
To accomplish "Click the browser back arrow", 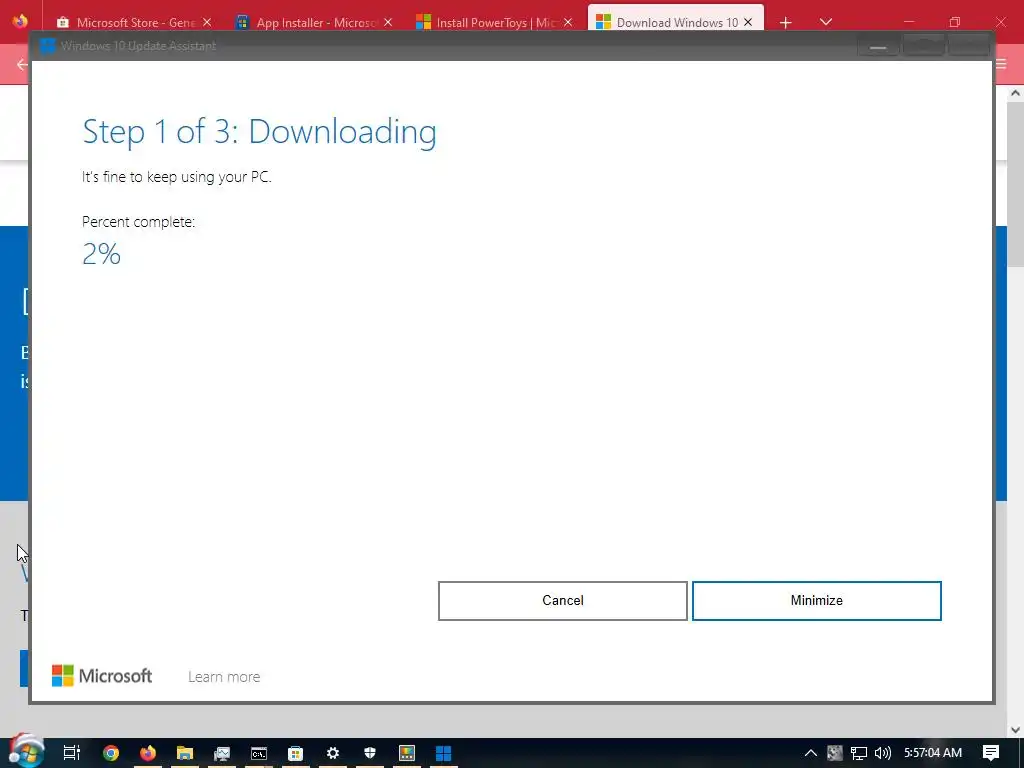I will click(22, 64).
